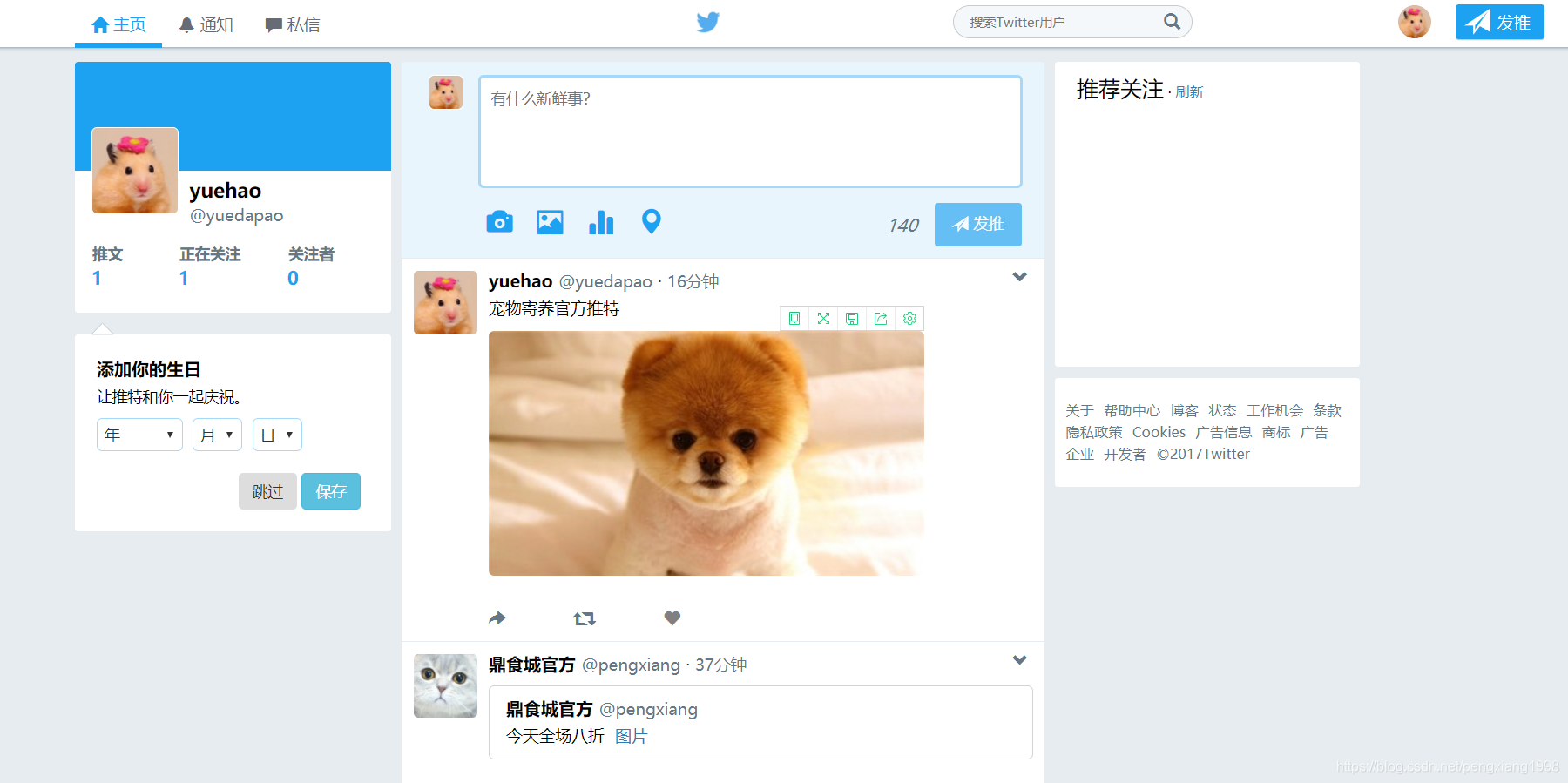Click the add picture icon
The width and height of the screenshot is (1568, 783).
pyautogui.click(x=550, y=222)
